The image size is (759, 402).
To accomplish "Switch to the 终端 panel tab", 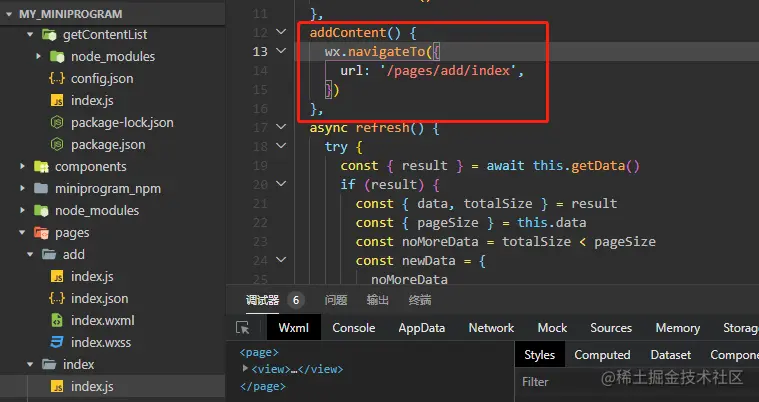I will click(420, 300).
